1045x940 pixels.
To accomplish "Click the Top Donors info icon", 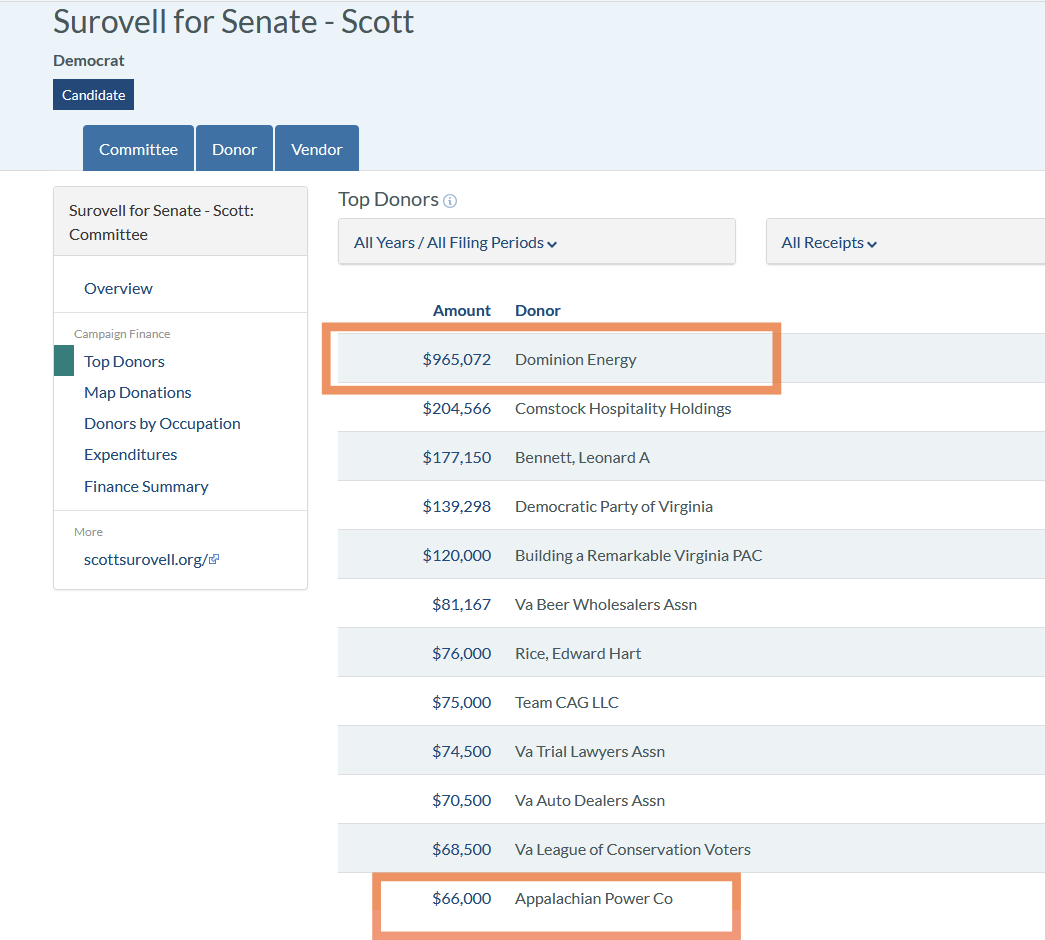I will pos(450,201).
